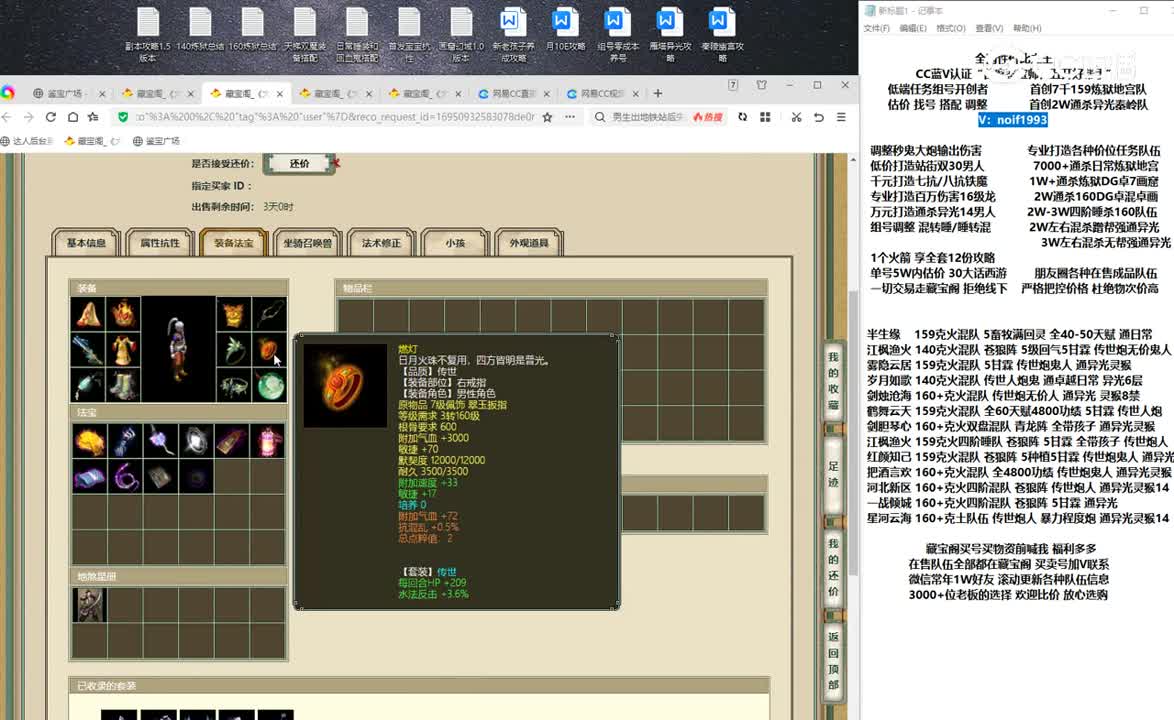Select the boots equipment slot
This screenshot has width=1174, height=720.
pos(124,385)
